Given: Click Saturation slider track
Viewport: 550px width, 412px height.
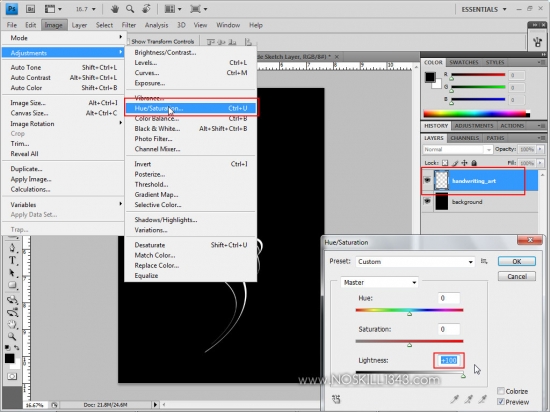Looking at the screenshot, I should 409,341.
